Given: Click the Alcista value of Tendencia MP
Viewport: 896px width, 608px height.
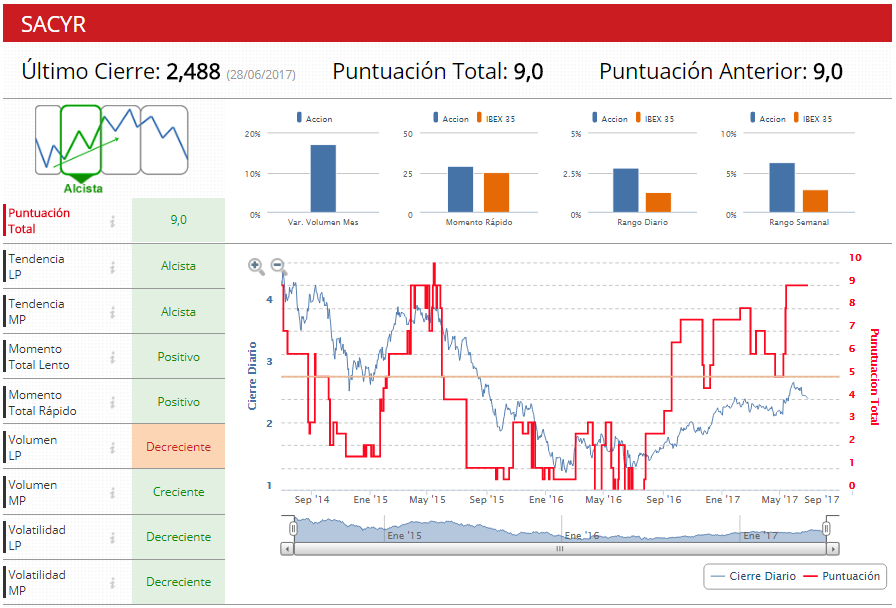Looking at the screenshot, I should pyautogui.click(x=178, y=312).
